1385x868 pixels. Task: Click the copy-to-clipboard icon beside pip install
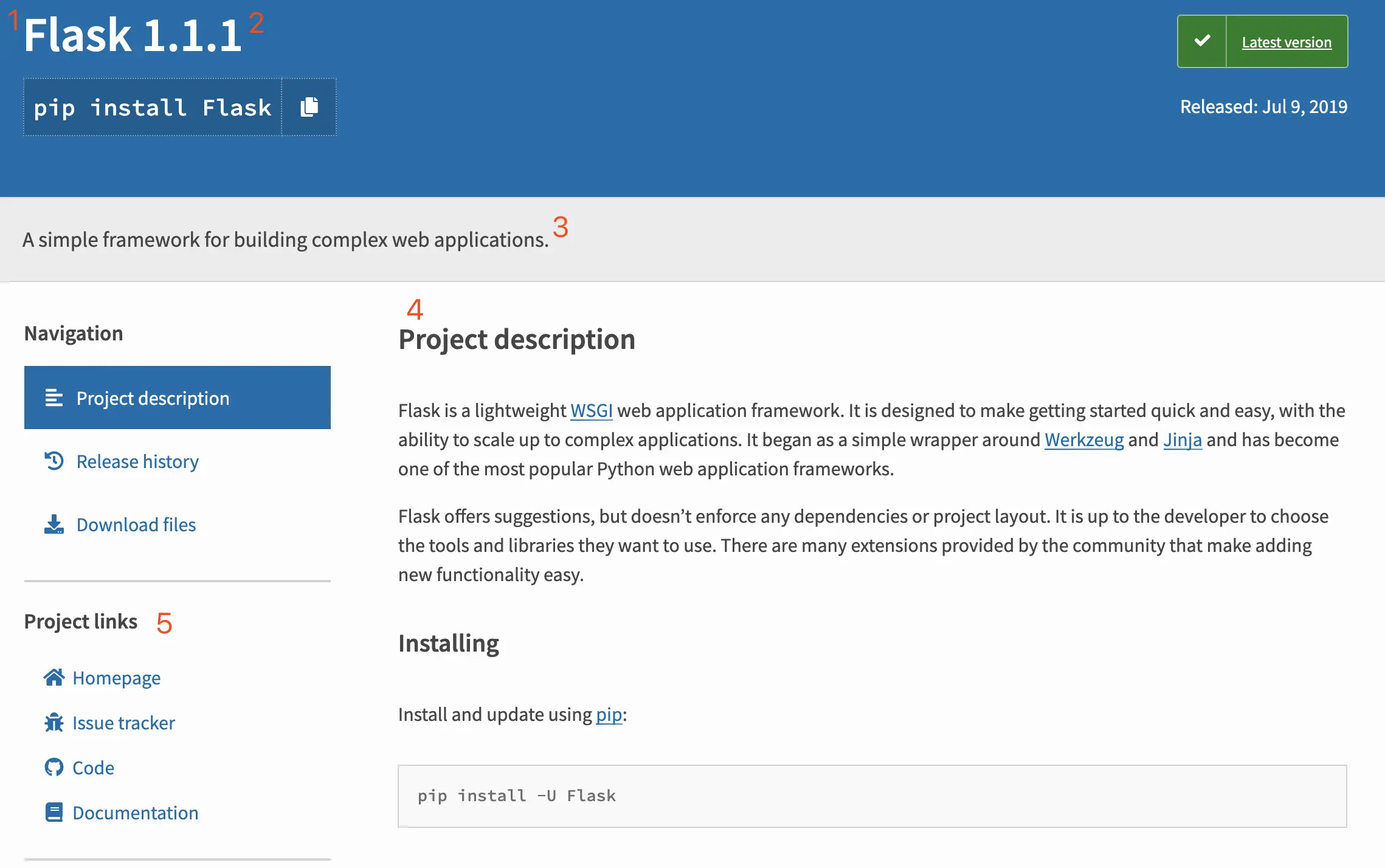pos(309,107)
